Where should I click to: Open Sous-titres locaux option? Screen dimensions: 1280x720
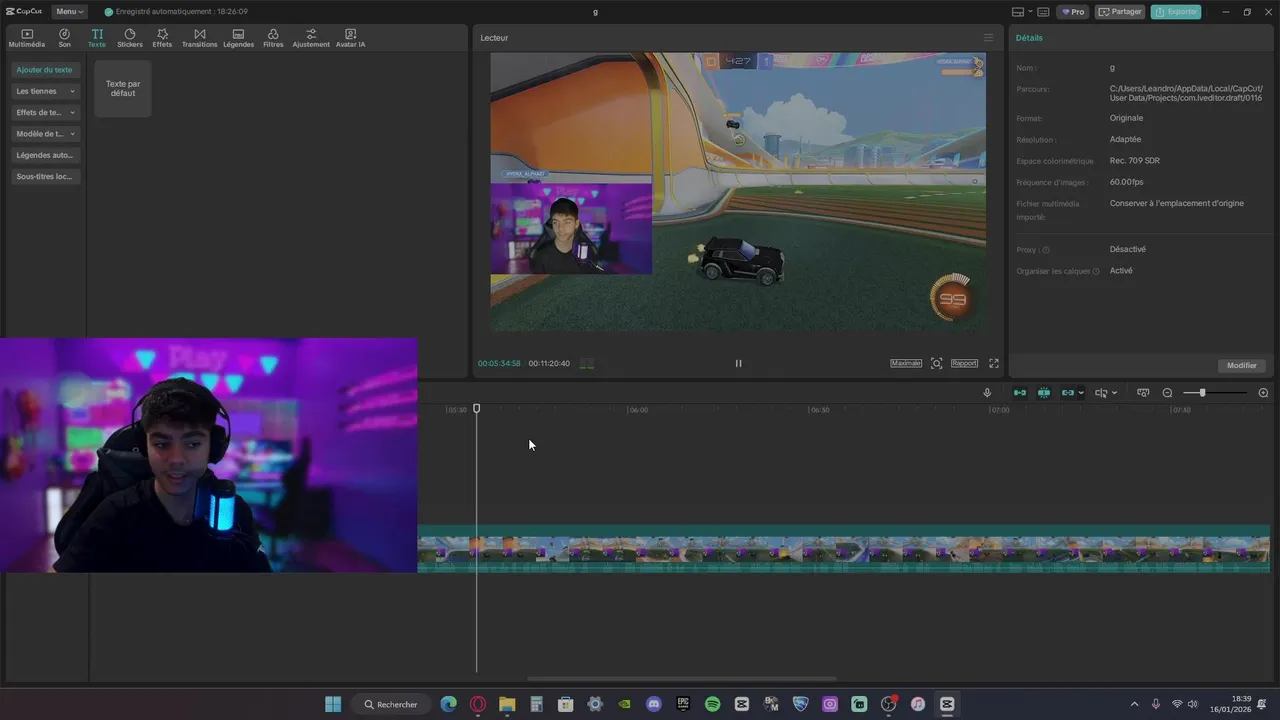(x=45, y=176)
